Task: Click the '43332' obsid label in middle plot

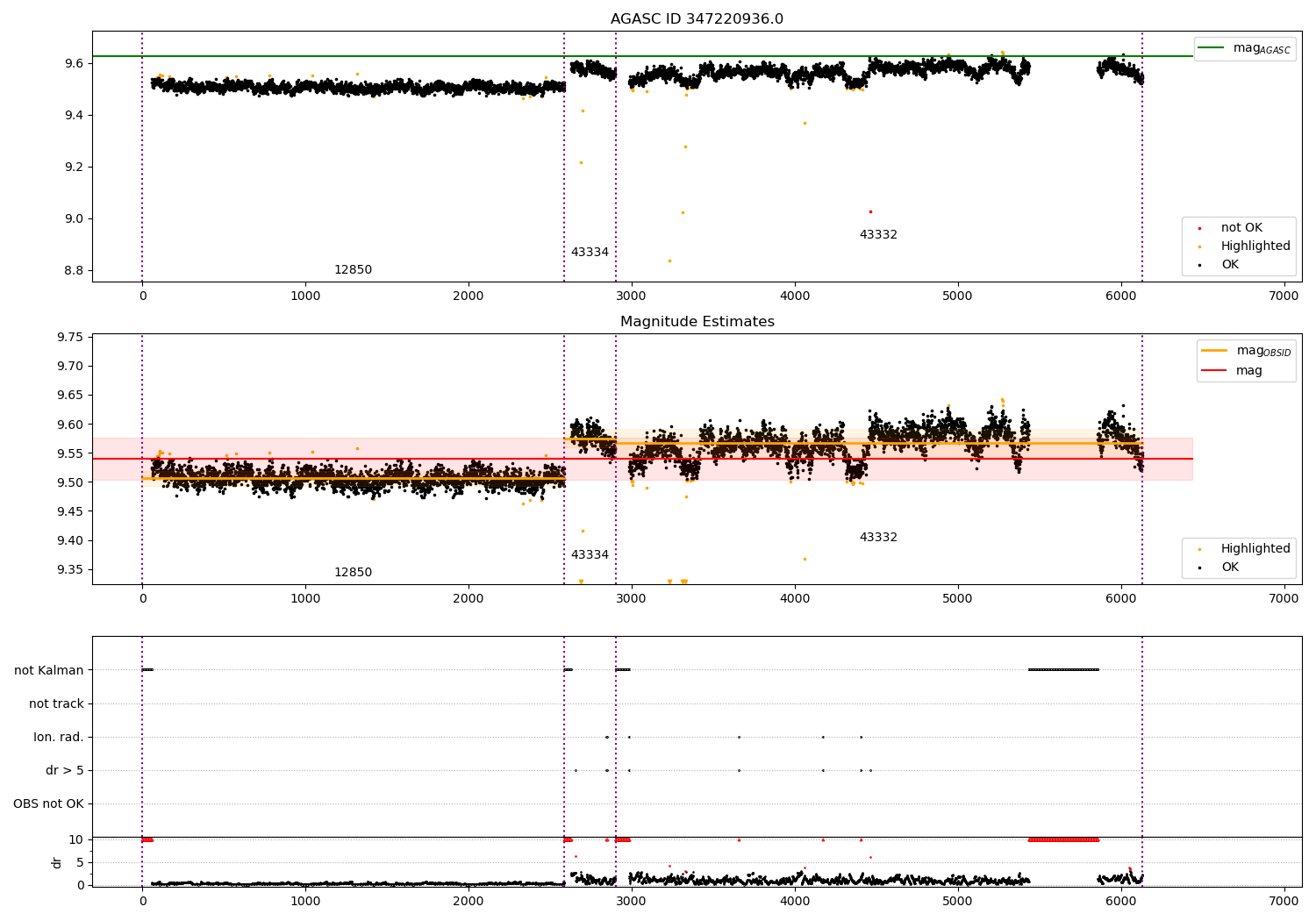Action: pyautogui.click(x=878, y=538)
